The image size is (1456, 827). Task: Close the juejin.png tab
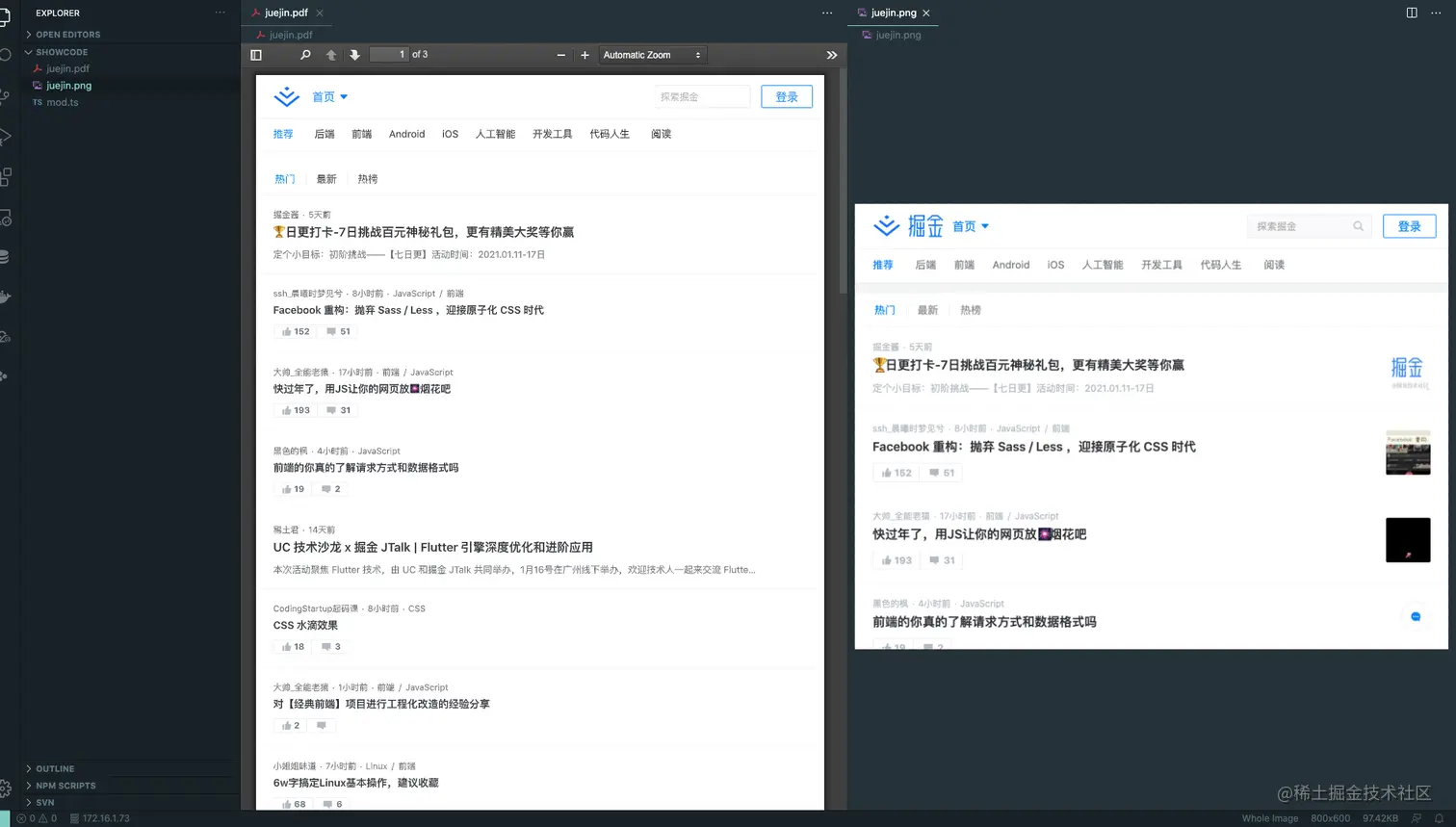(926, 13)
